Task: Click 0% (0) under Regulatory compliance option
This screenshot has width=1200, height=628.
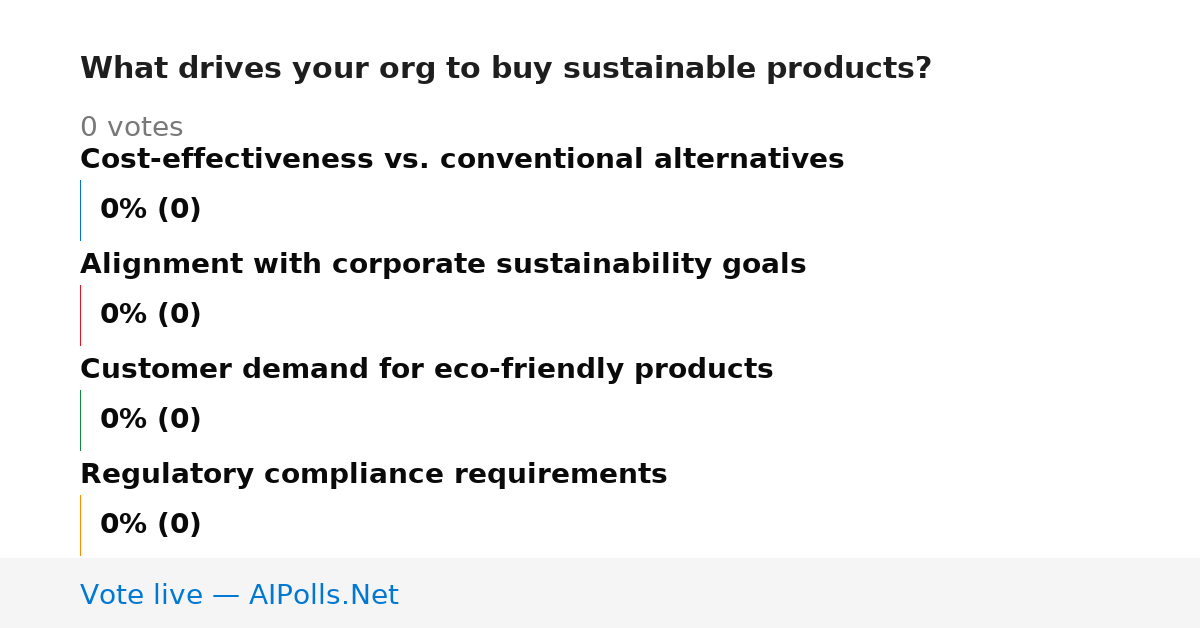Action: [151, 525]
